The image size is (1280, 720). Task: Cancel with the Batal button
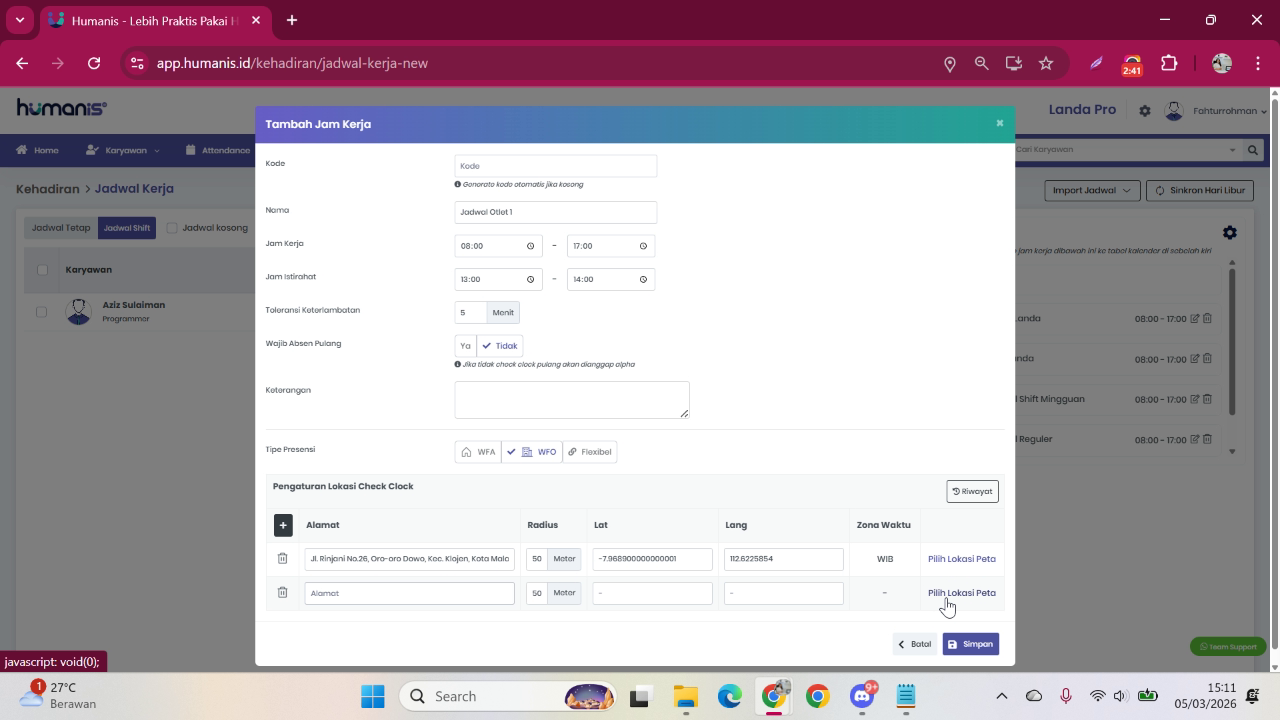[x=915, y=644]
